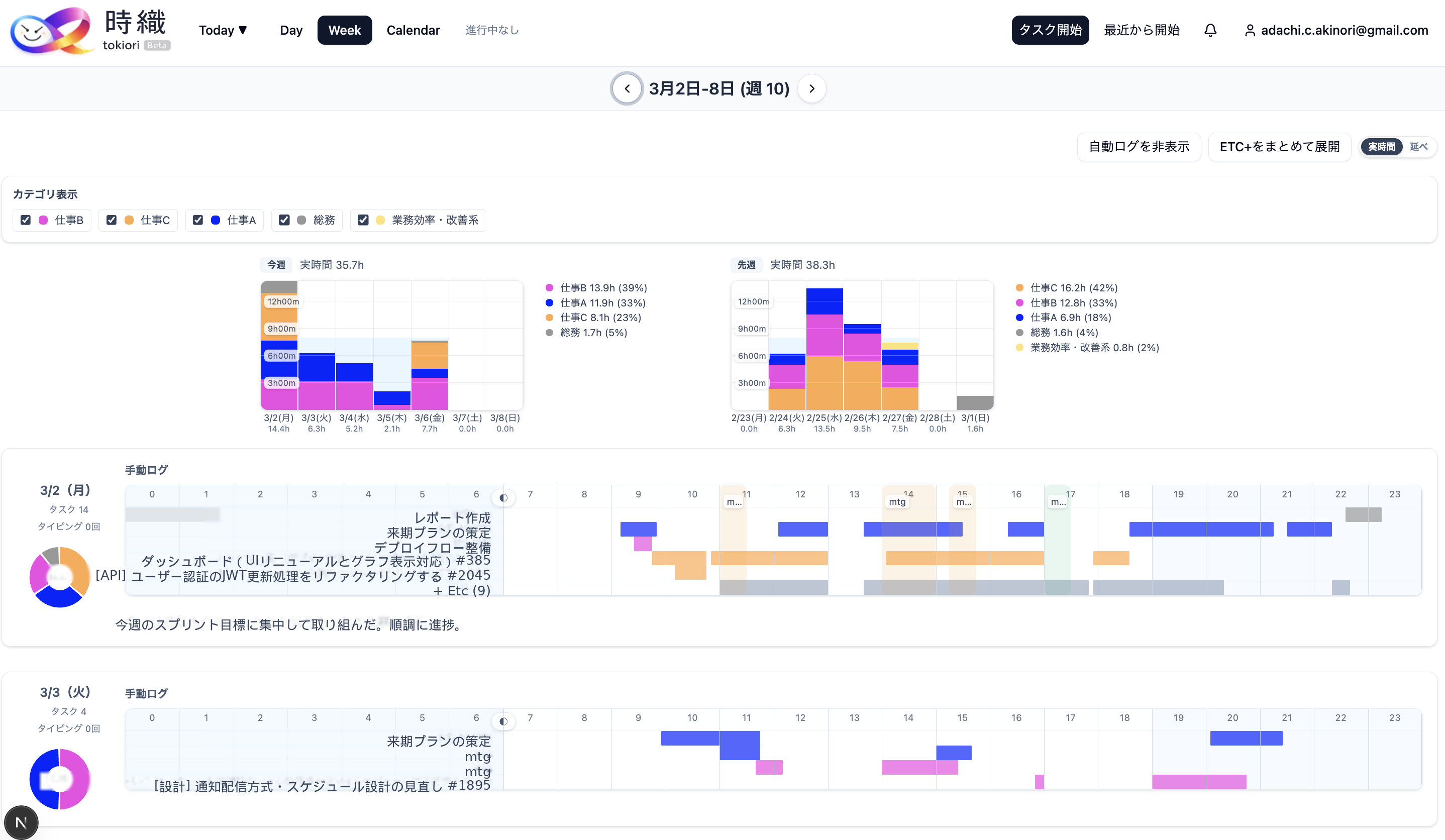This screenshot has height=840, width=1445.
Task: Click the half-moon marker on 3/3 timeline
Action: tap(503, 721)
